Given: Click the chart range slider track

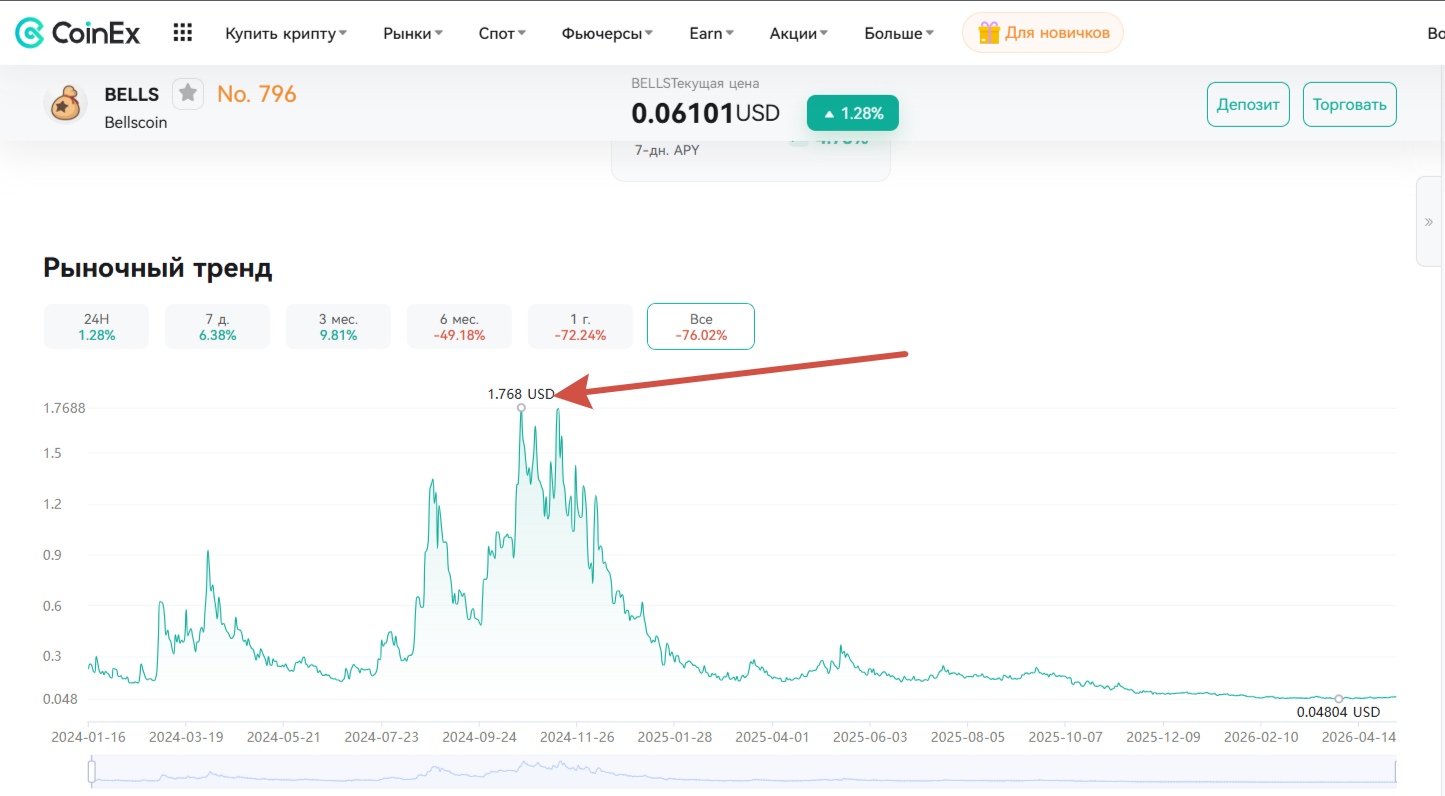Looking at the screenshot, I should pos(742,772).
